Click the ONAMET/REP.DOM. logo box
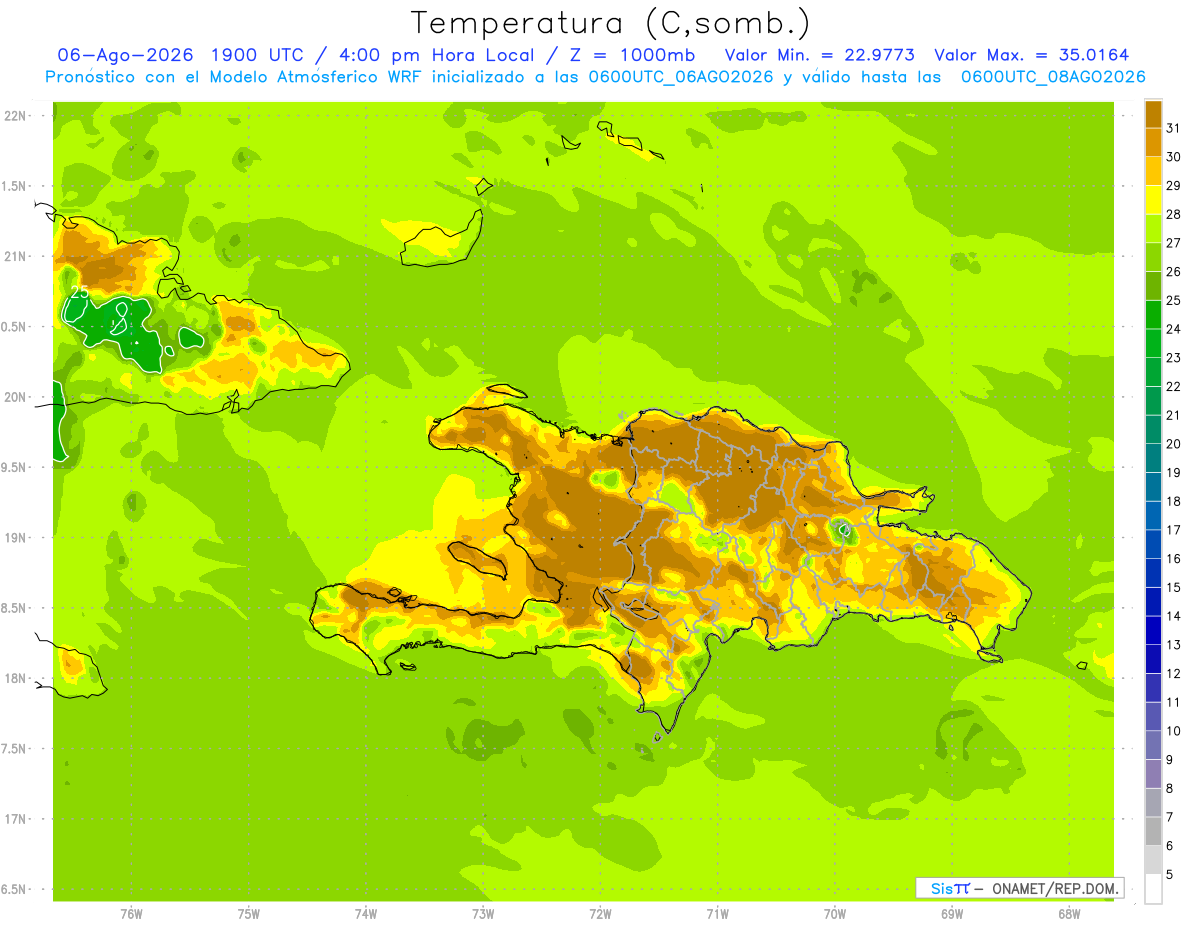The height and width of the screenshot is (927, 1200). [1019, 888]
